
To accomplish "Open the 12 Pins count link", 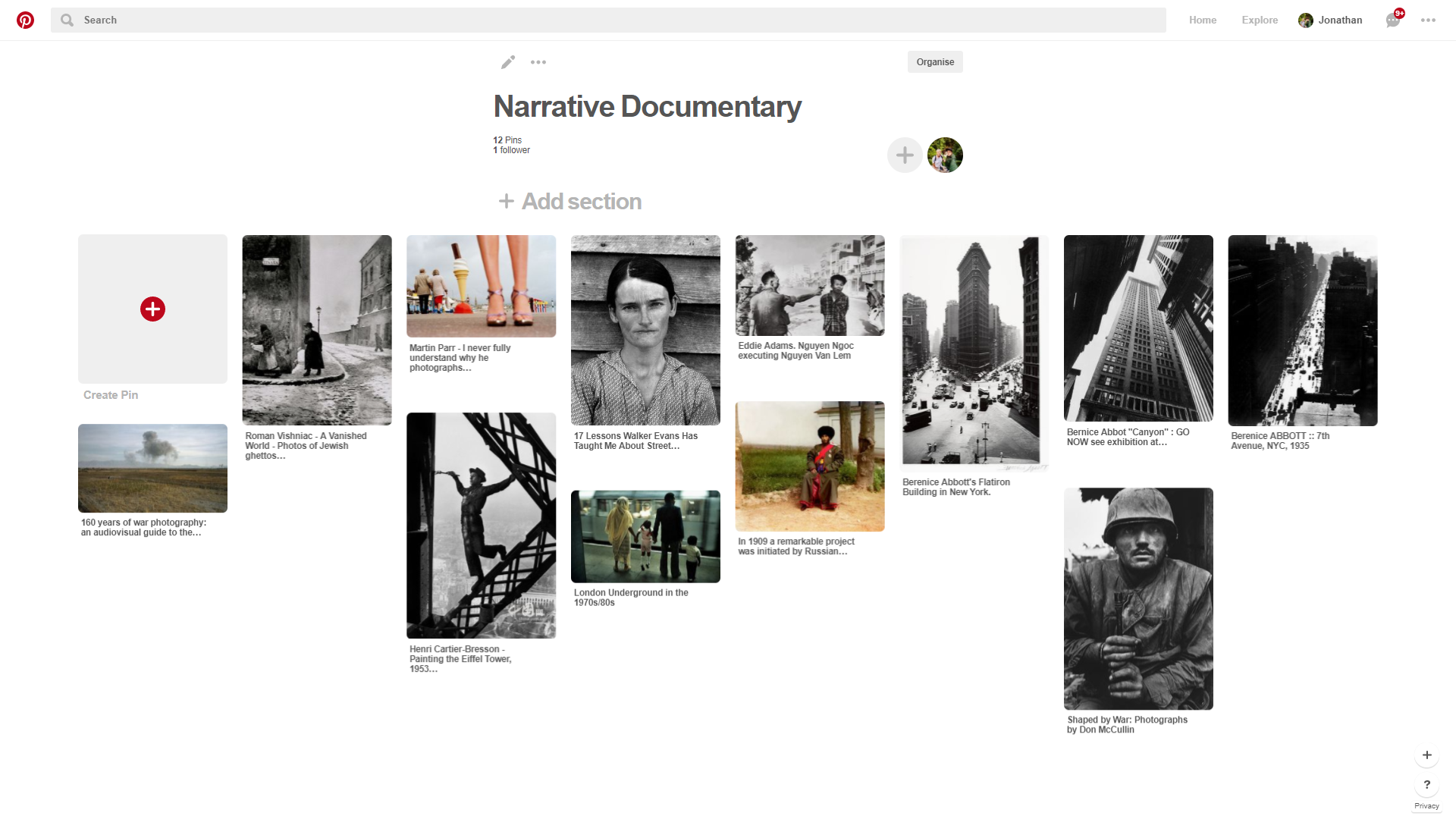I will click(507, 140).
